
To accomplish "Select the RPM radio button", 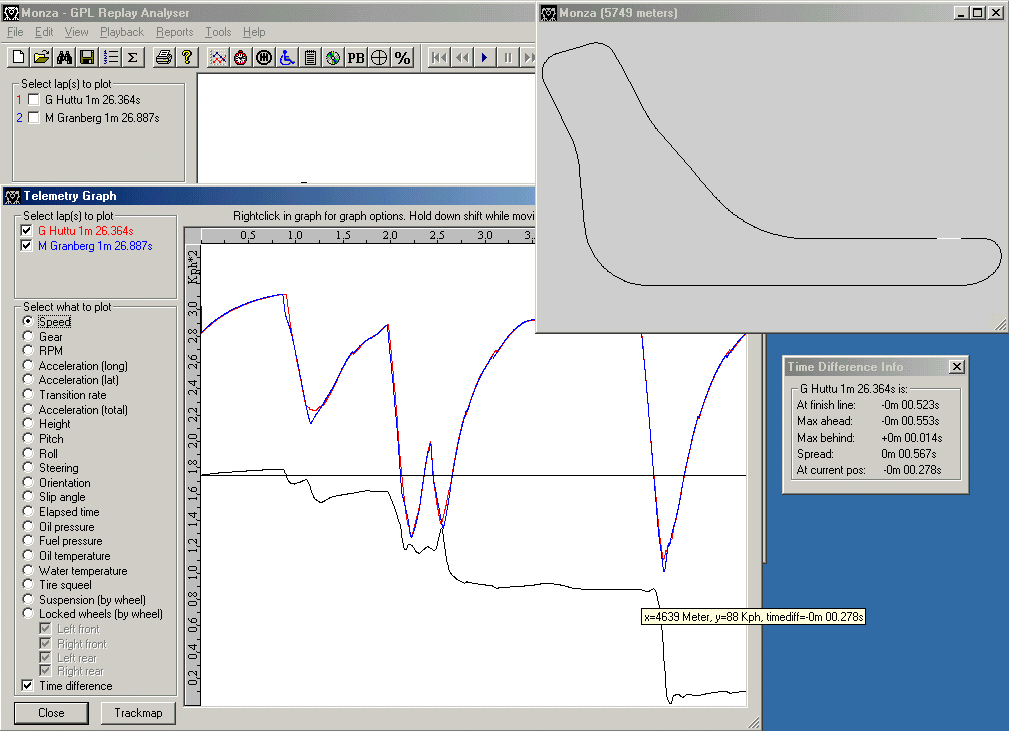I will 27,351.
